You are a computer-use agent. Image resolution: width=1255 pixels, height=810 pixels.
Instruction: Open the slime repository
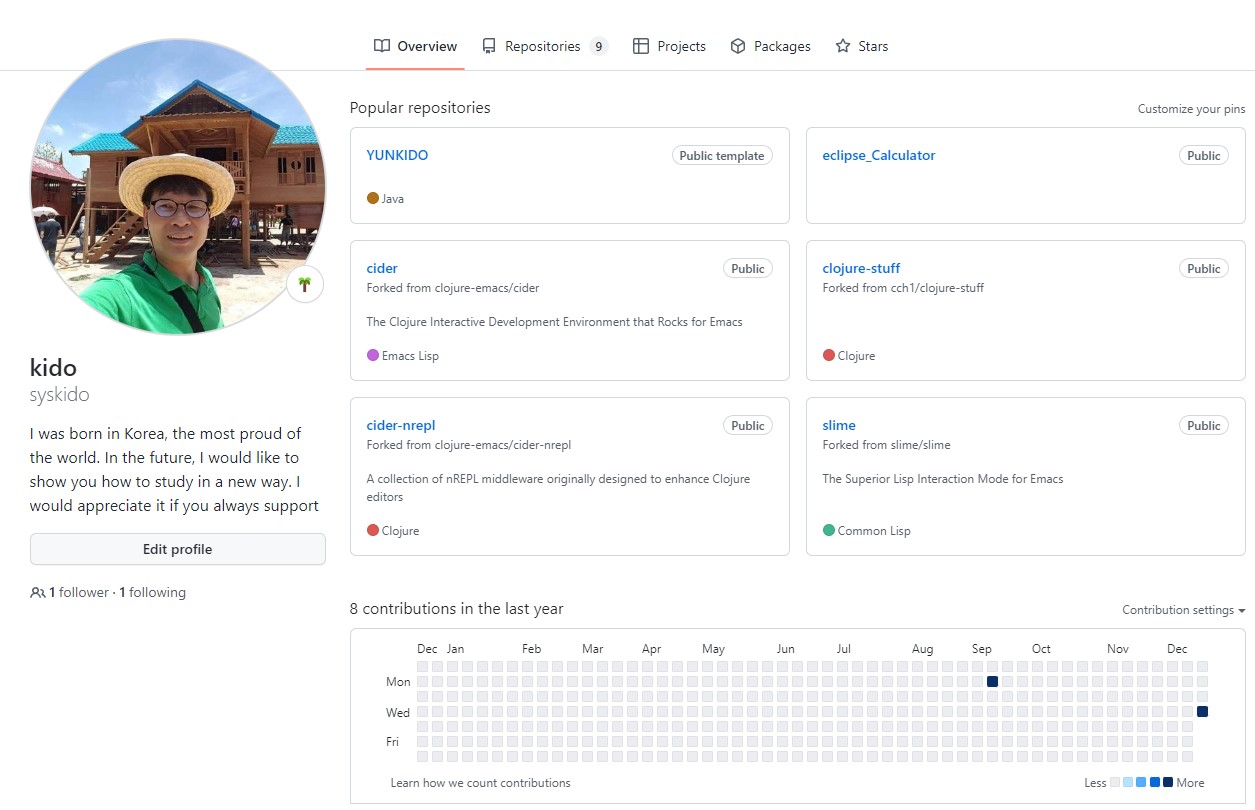pos(839,425)
